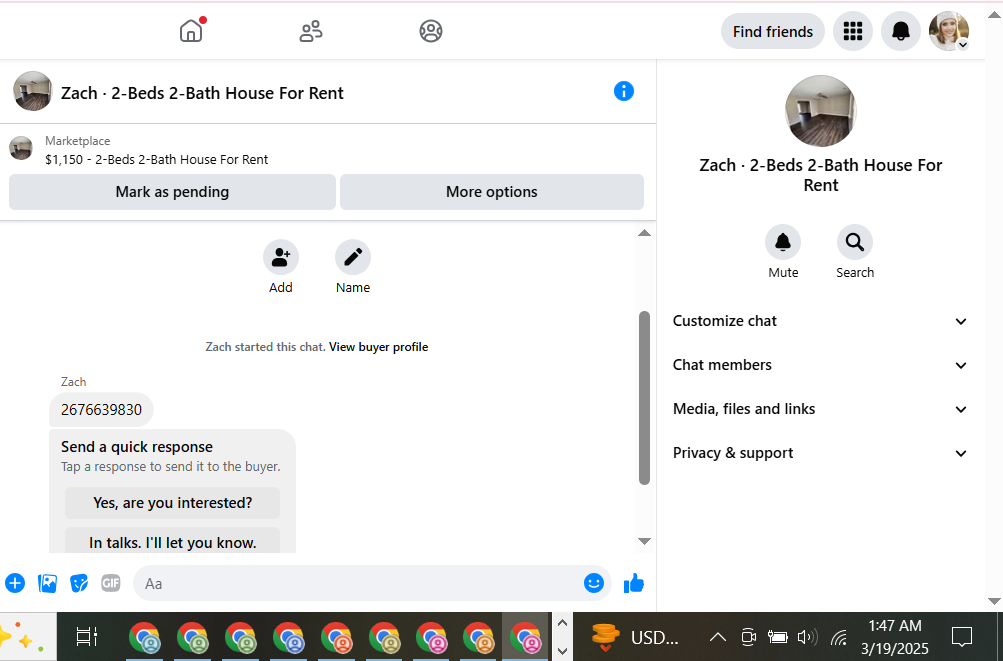Click the large listing photo in sidebar

pyautogui.click(x=821, y=111)
